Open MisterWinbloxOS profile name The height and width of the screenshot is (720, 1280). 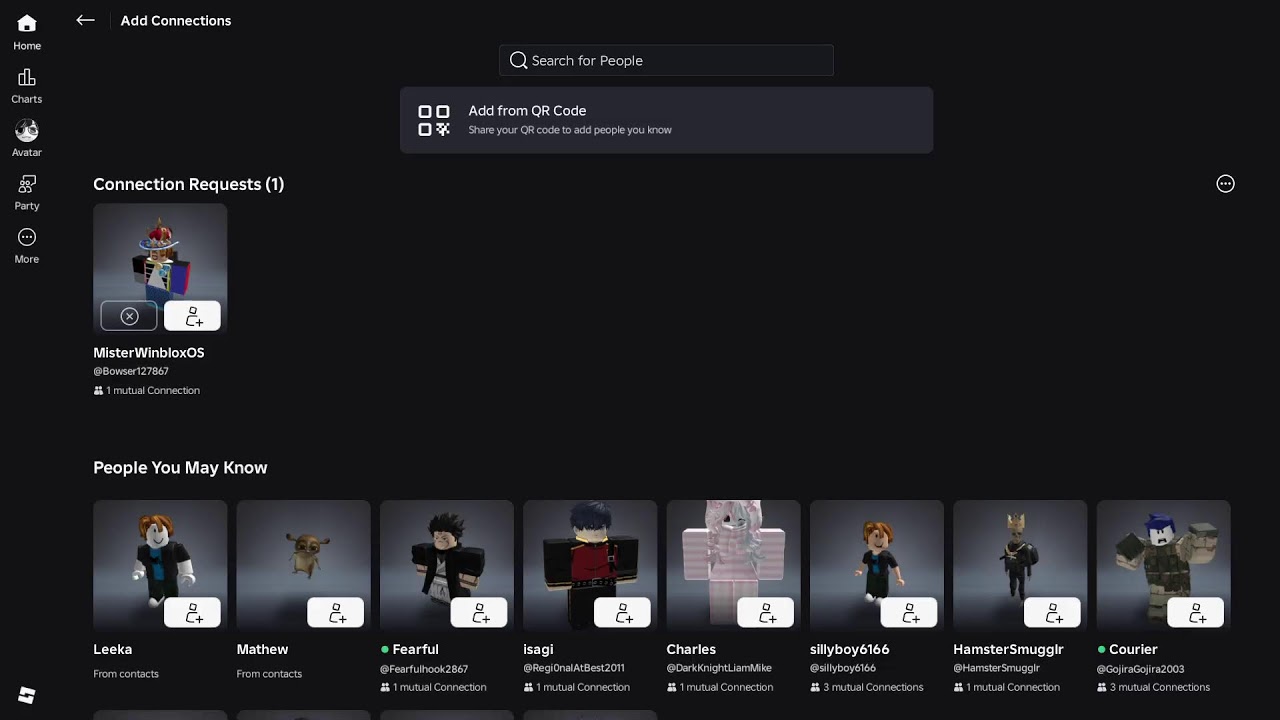click(x=149, y=353)
